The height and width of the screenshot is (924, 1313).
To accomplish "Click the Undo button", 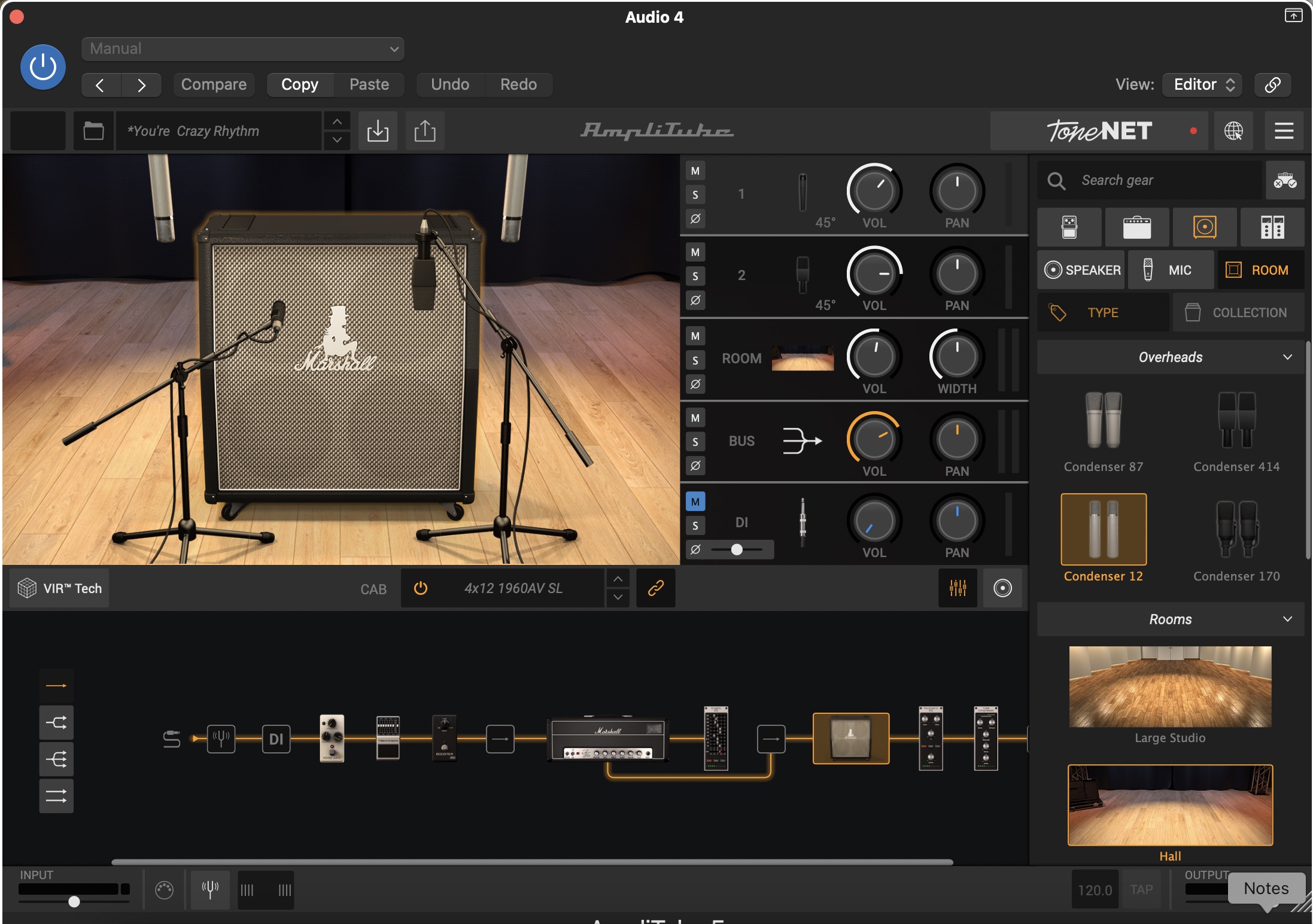I will [x=449, y=84].
